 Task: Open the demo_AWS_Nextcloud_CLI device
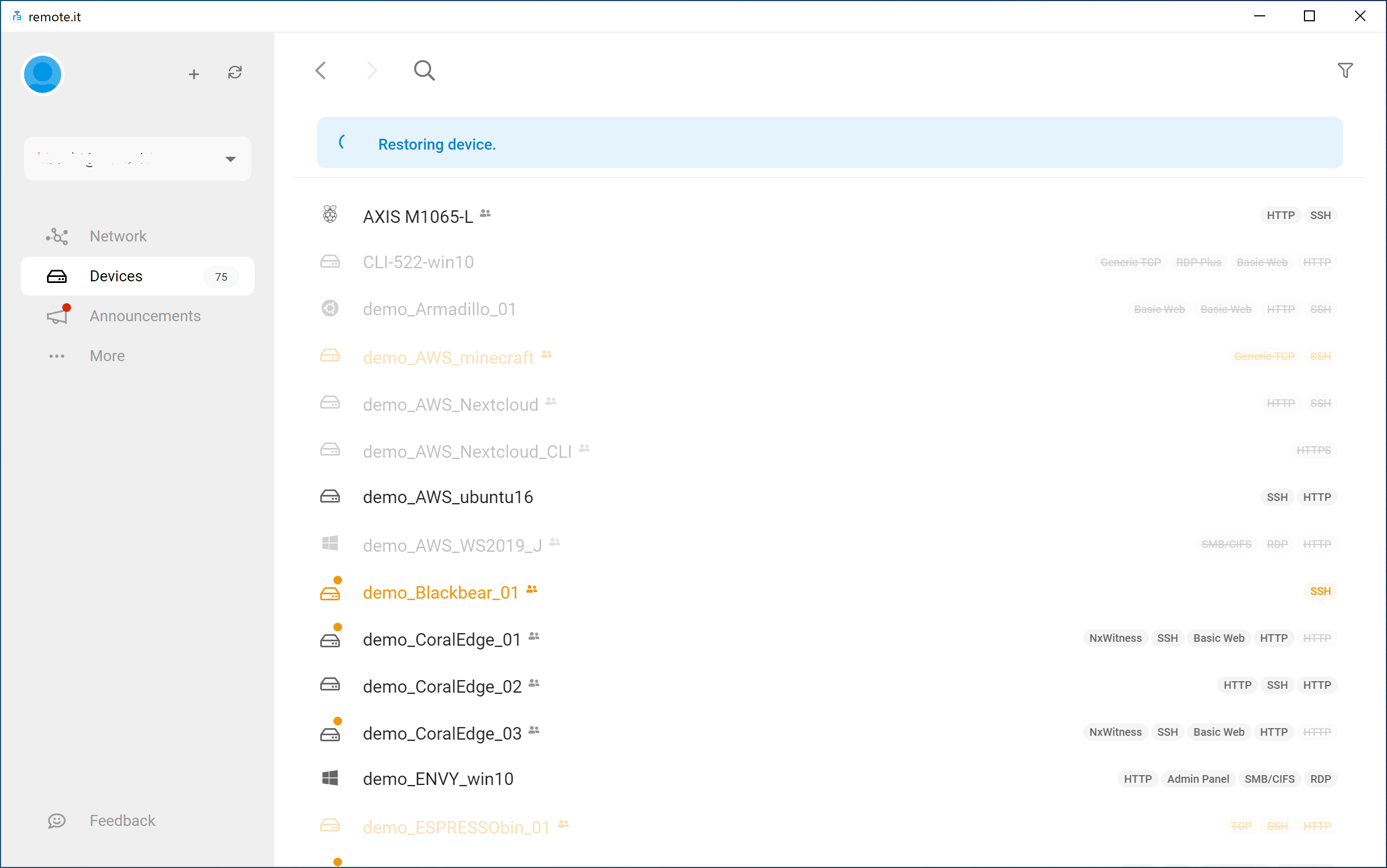[467, 452]
